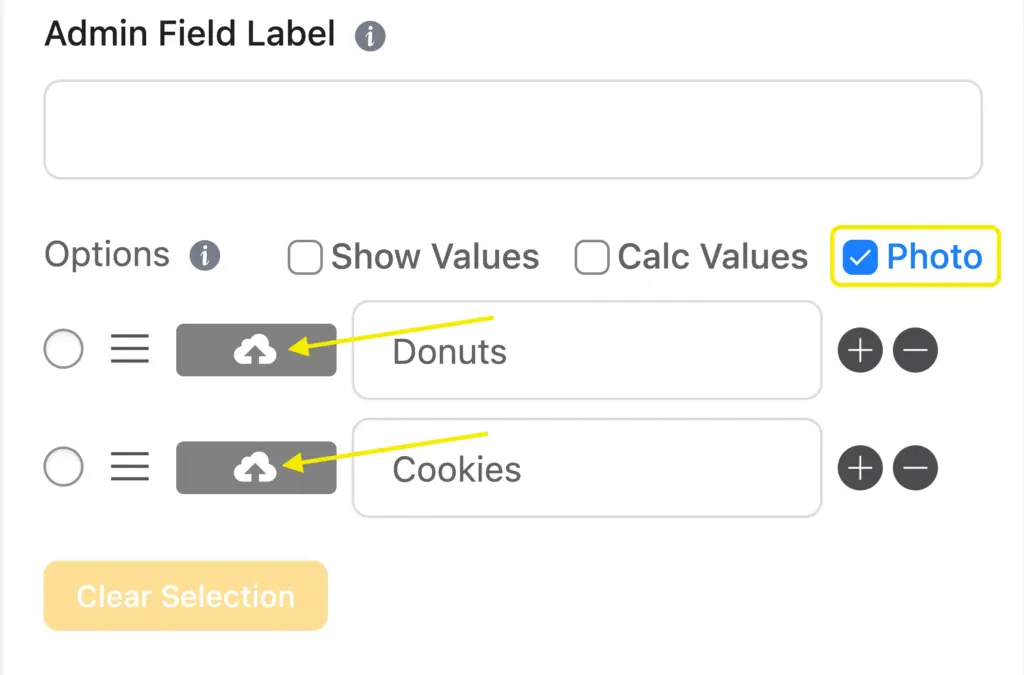Image resolution: width=1024 pixels, height=675 pixels.
Task: Enable the Show Values checkbox
Action: [x=304, y=257]
